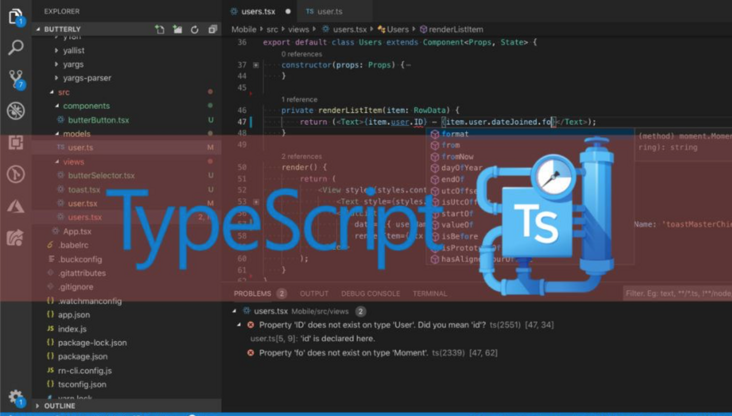Select the PROBLEMS panel tab
The height and width of the screenshot is (416, 732).
[x=253, y=294]
